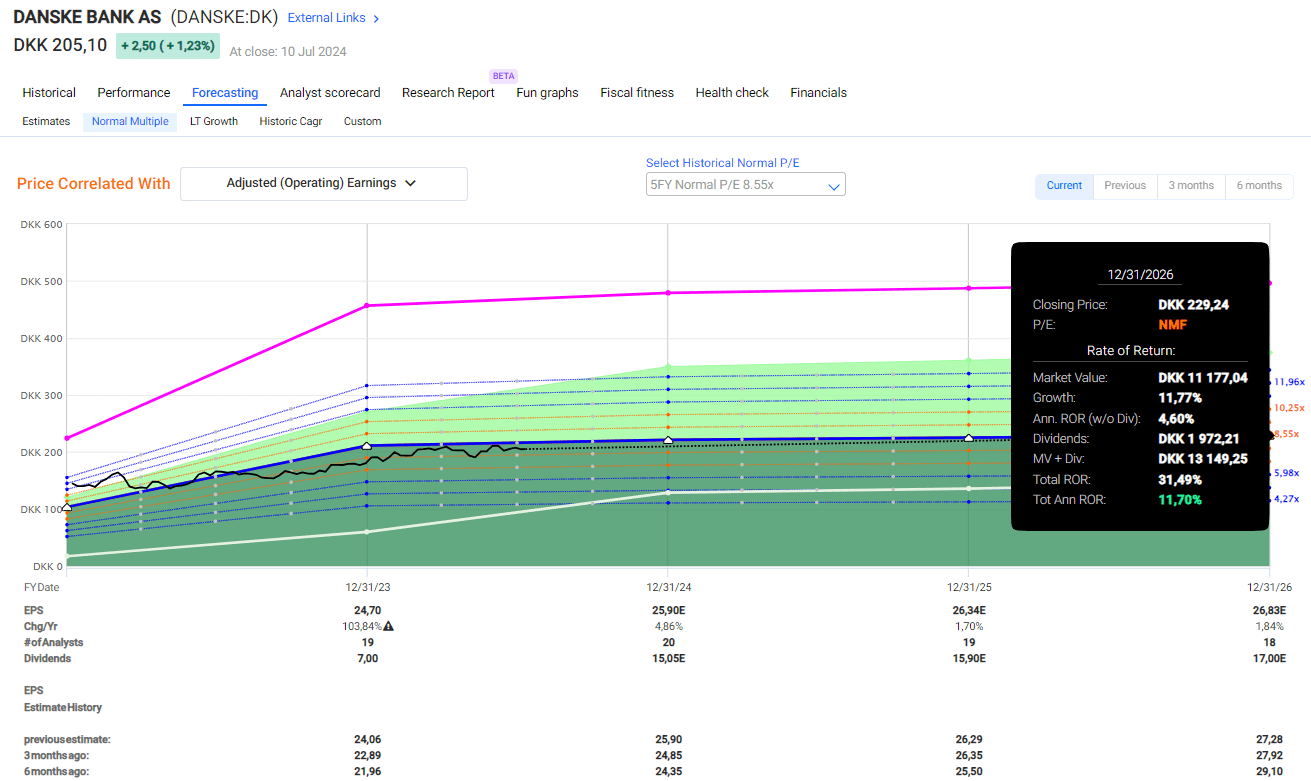Image resolution: width=1311 pixels, height=781 pixels.
Task: Click the white triangle marker at 12/31/25
Action: pos(967,438)
